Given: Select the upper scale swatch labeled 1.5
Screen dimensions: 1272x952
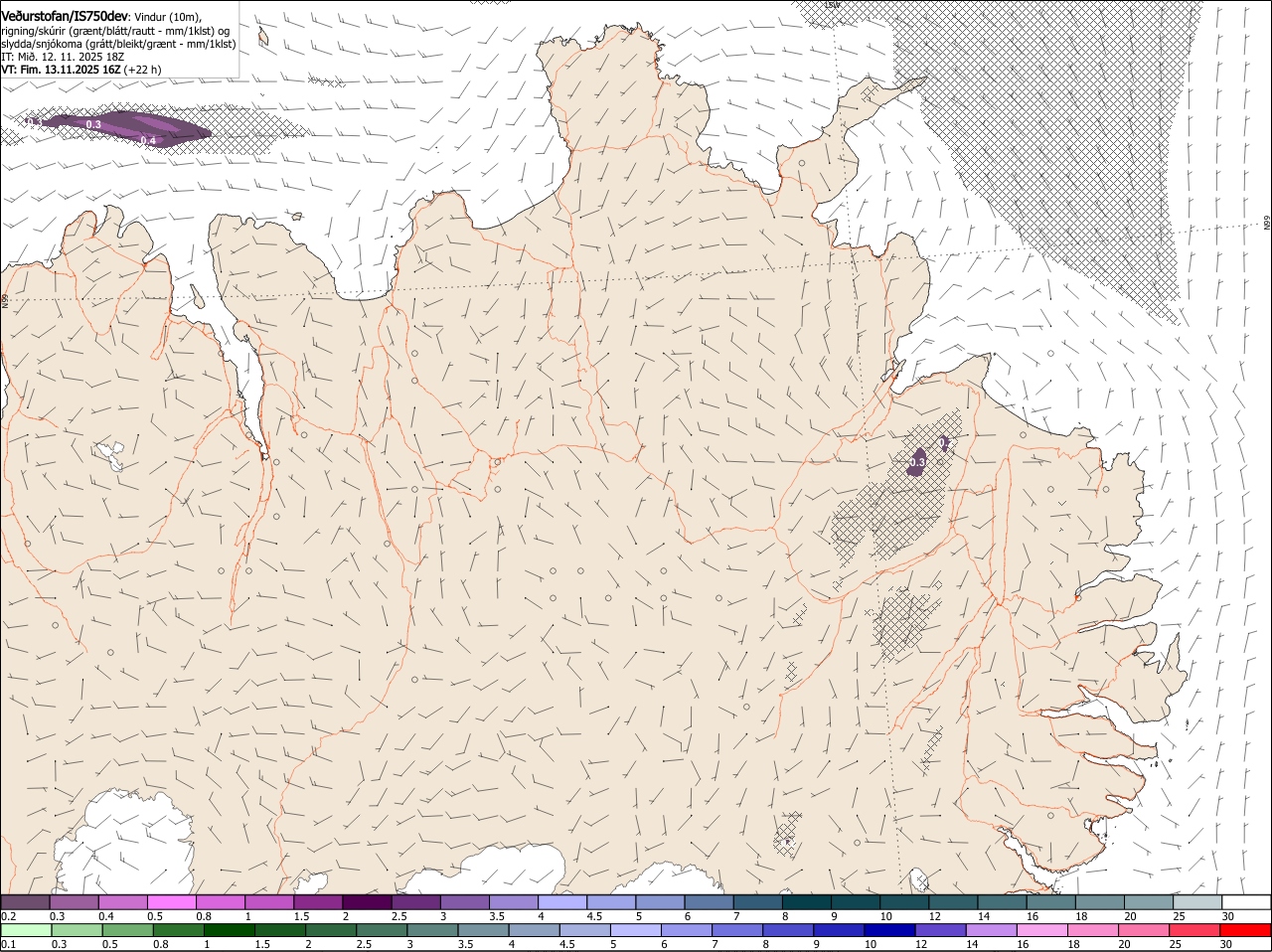Looking at the screenshot, I should pyautogui.click(x=317, y=902).
